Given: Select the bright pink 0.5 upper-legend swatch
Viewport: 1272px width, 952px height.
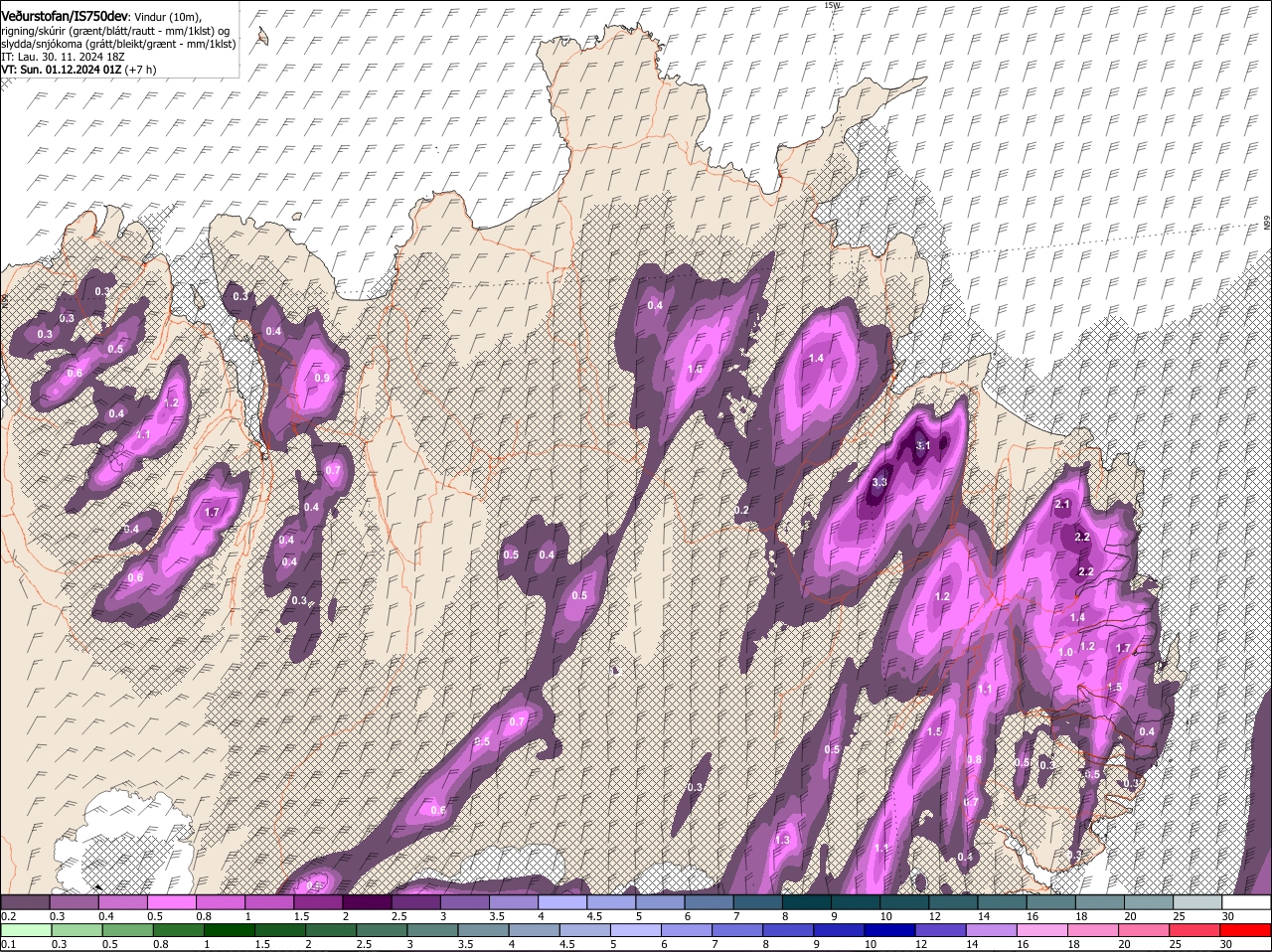Looking at the screenshot, I should click(171, 902).
